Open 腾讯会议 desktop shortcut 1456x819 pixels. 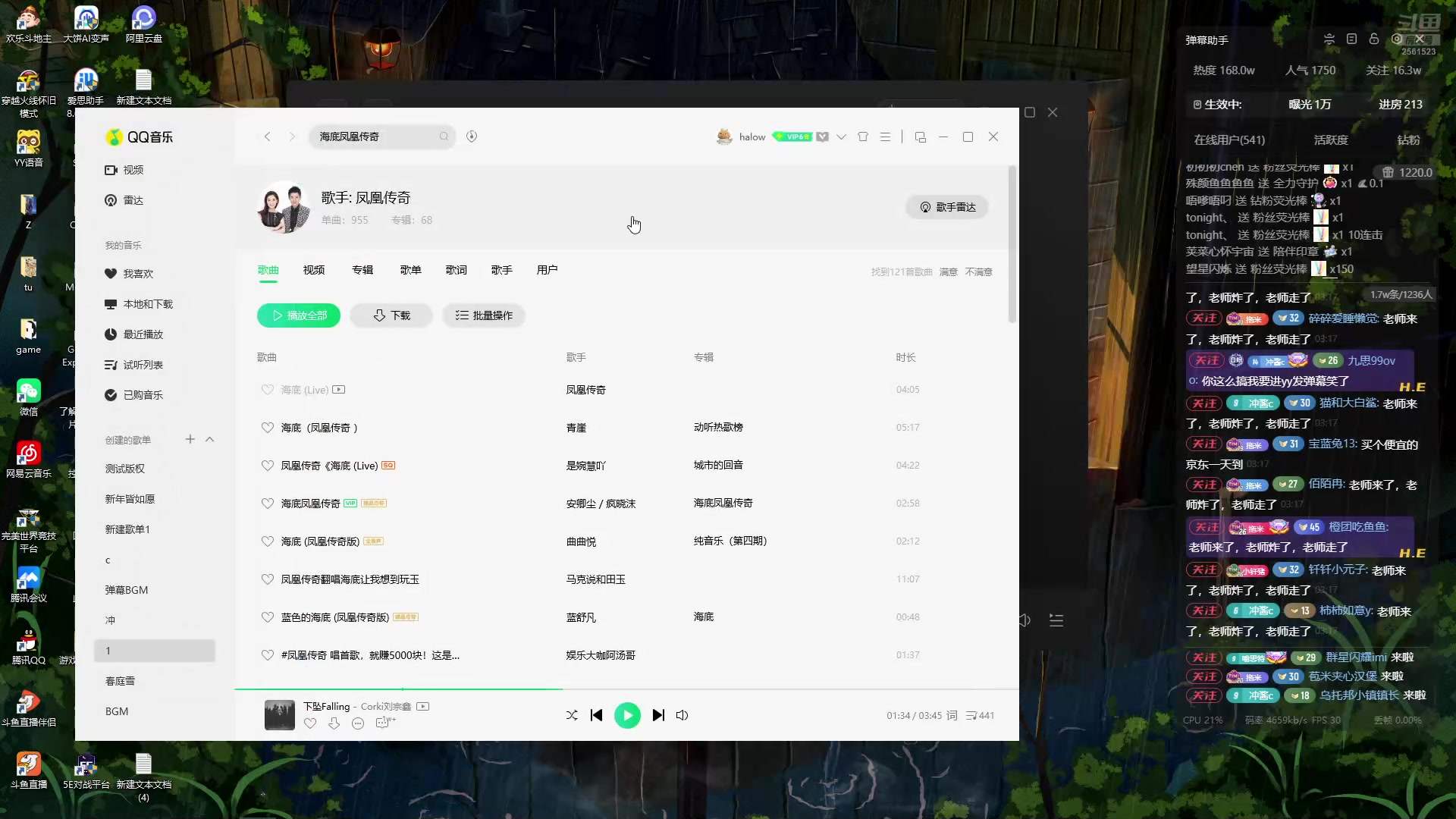click(29, 584)
